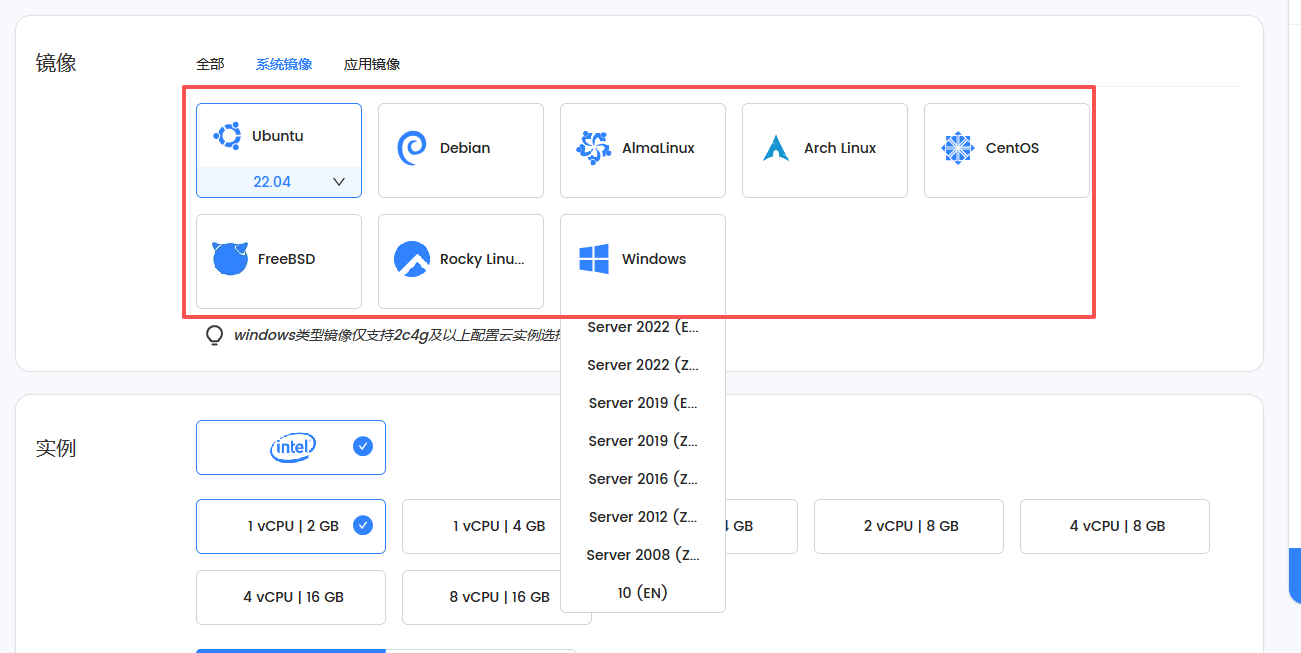Switch to the 应用镜像 tab
The height and width of the screenshot is (653, 1301).
[x=372, y=63]
